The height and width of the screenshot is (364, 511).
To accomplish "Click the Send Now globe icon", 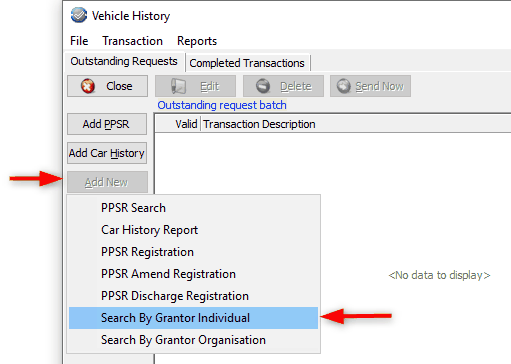I will tap(343, 86).
